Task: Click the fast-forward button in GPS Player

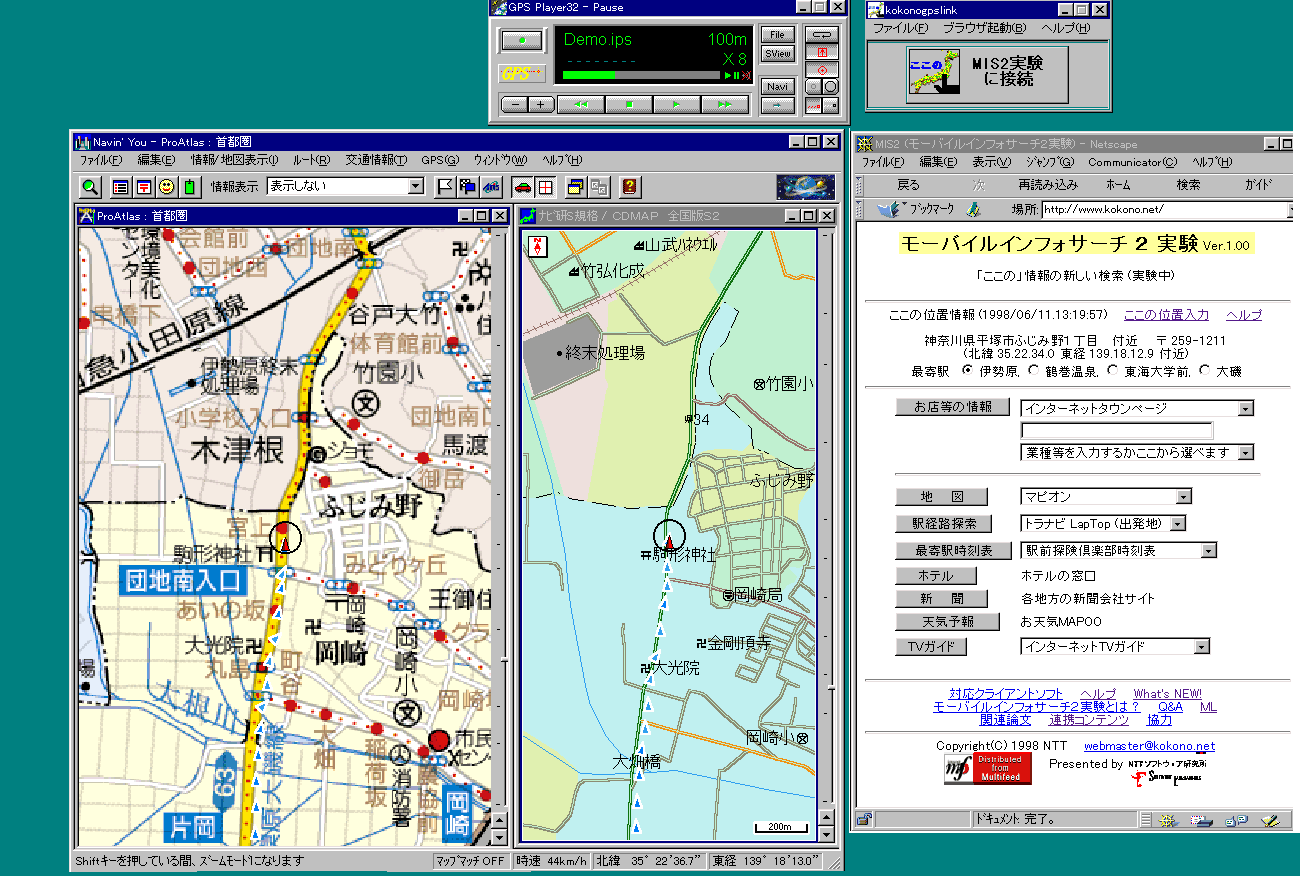Action: click(724, 104)
